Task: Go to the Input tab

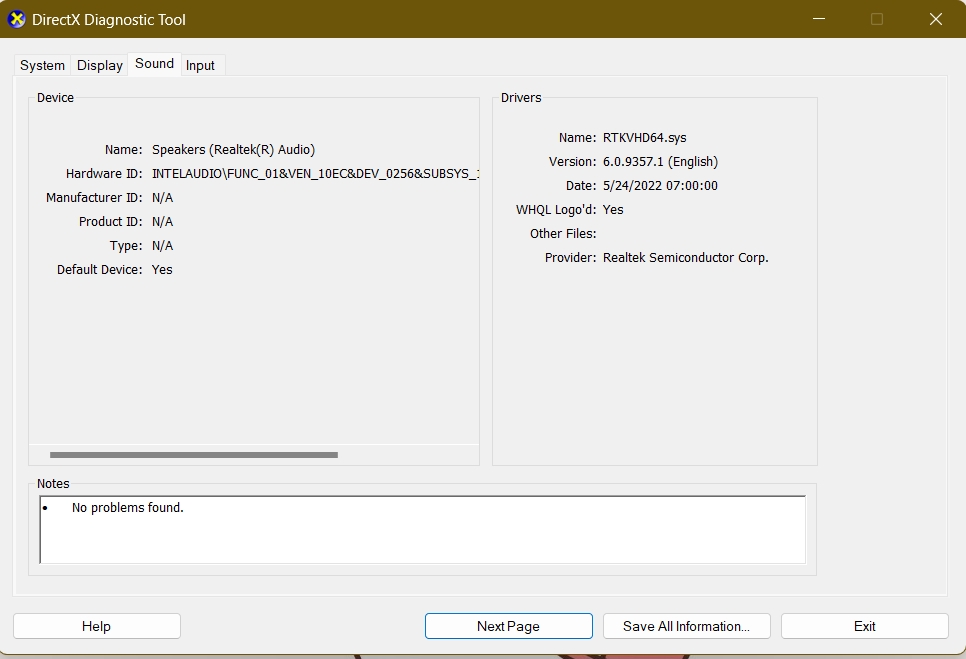Action: point(201,65)
